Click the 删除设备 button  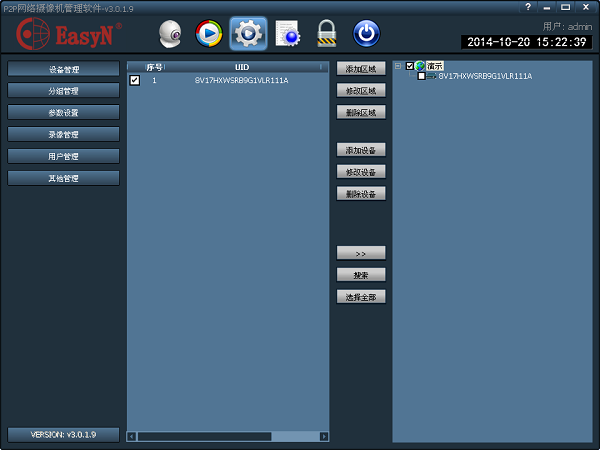361,194
